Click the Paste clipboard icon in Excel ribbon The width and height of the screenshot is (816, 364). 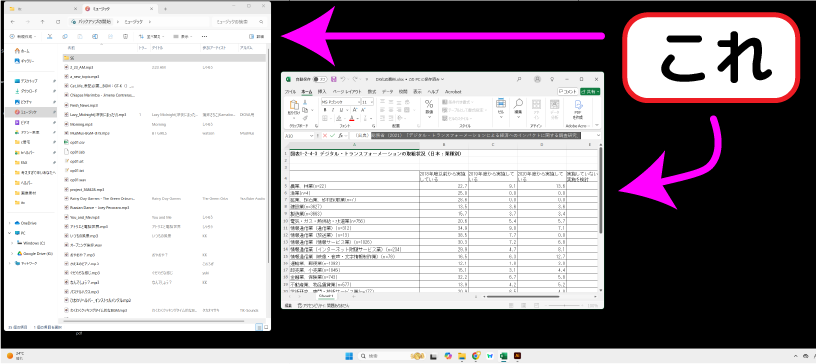(x=294, y=106)
